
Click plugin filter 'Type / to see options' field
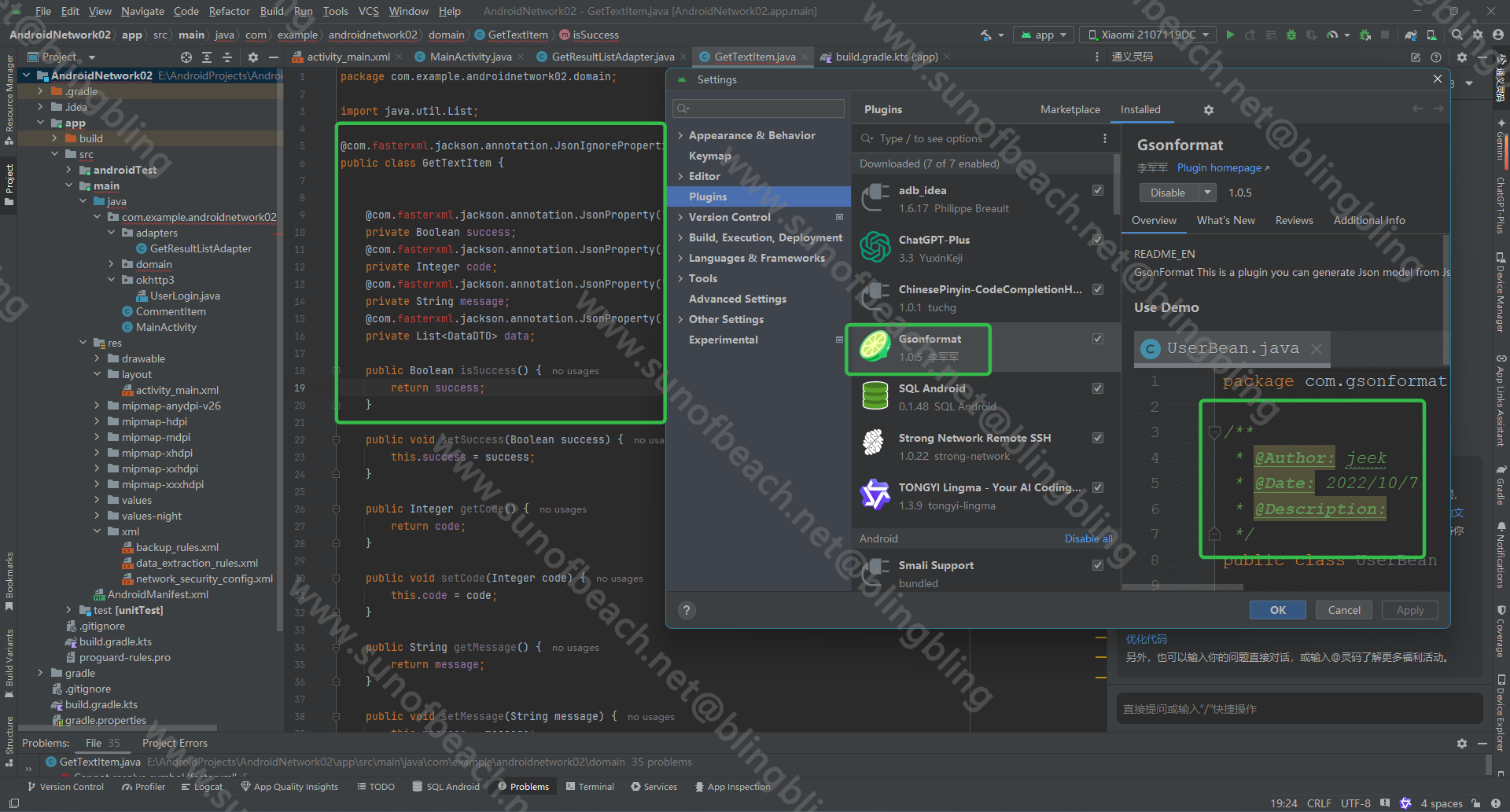tap(978, 138)
